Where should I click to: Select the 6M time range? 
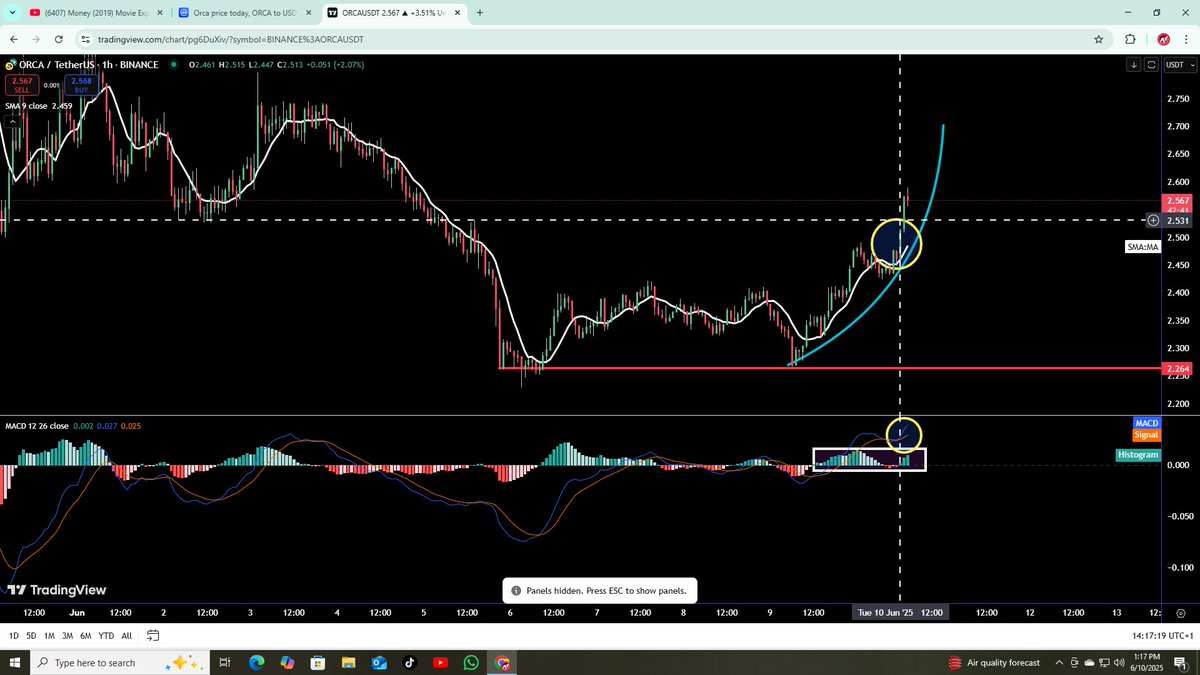click(x=85, y=636)
